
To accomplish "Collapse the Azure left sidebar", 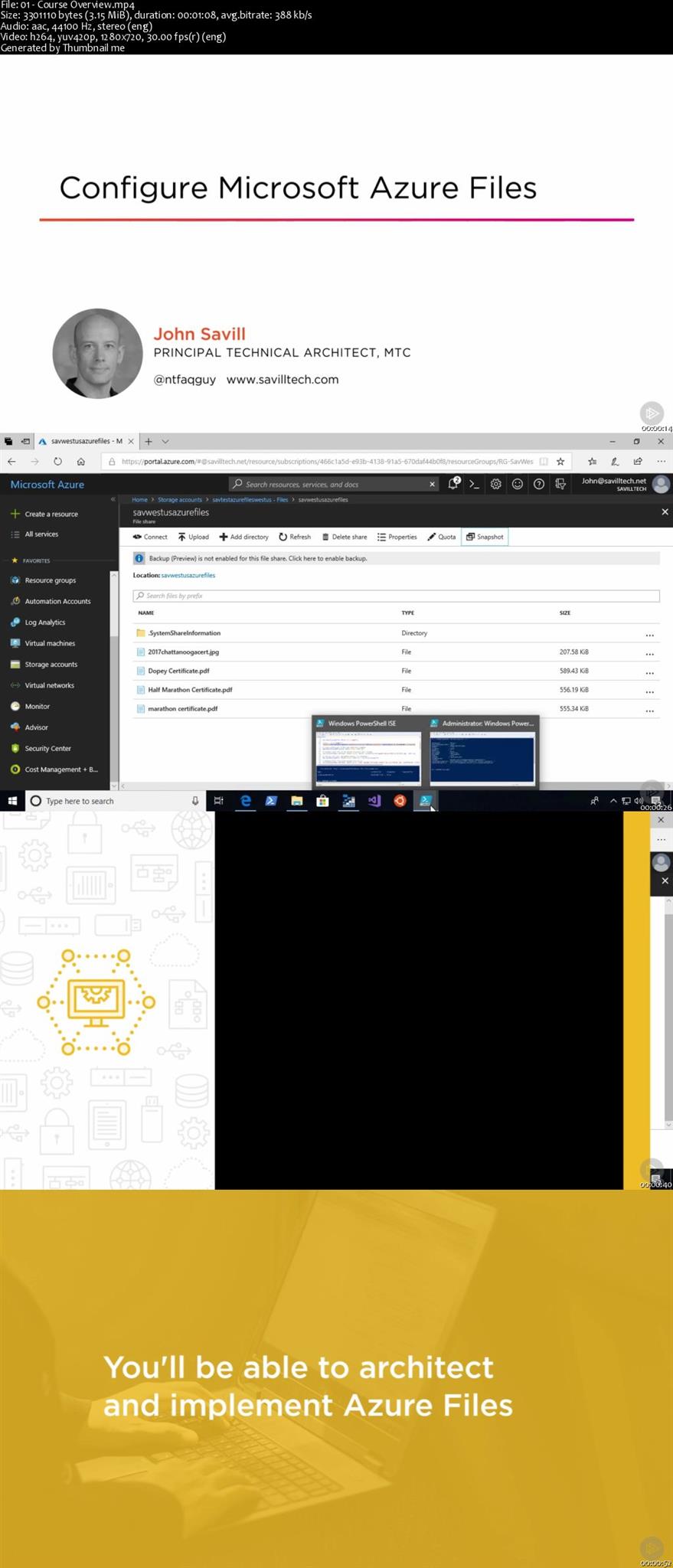I will (x=113, y=499).
